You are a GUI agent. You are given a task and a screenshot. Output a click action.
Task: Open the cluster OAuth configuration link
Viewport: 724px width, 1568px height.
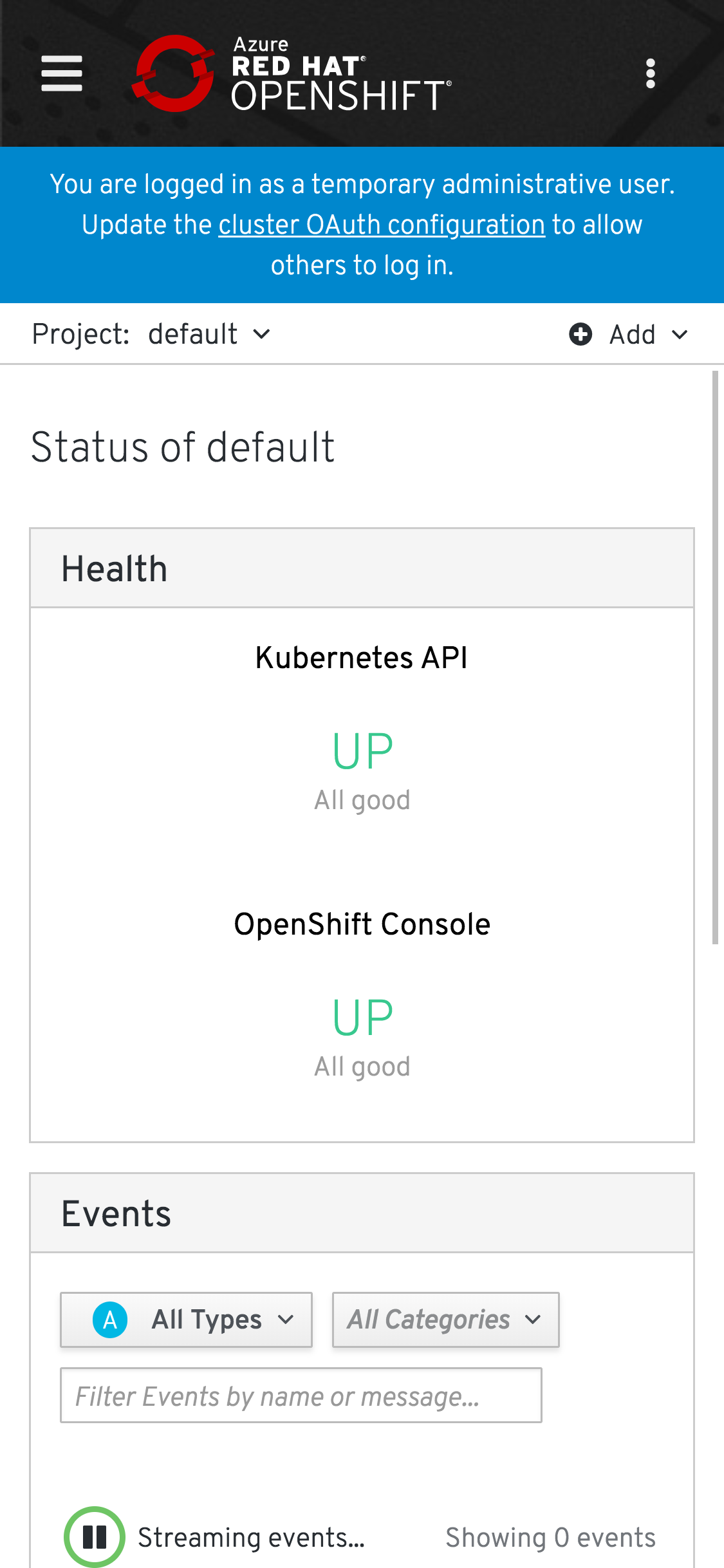click(x=382, y=225)
